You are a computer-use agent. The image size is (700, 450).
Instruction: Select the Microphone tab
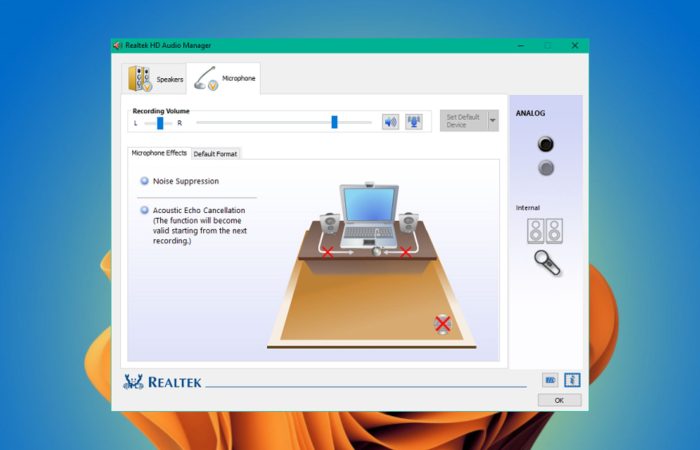coord(224,79)
